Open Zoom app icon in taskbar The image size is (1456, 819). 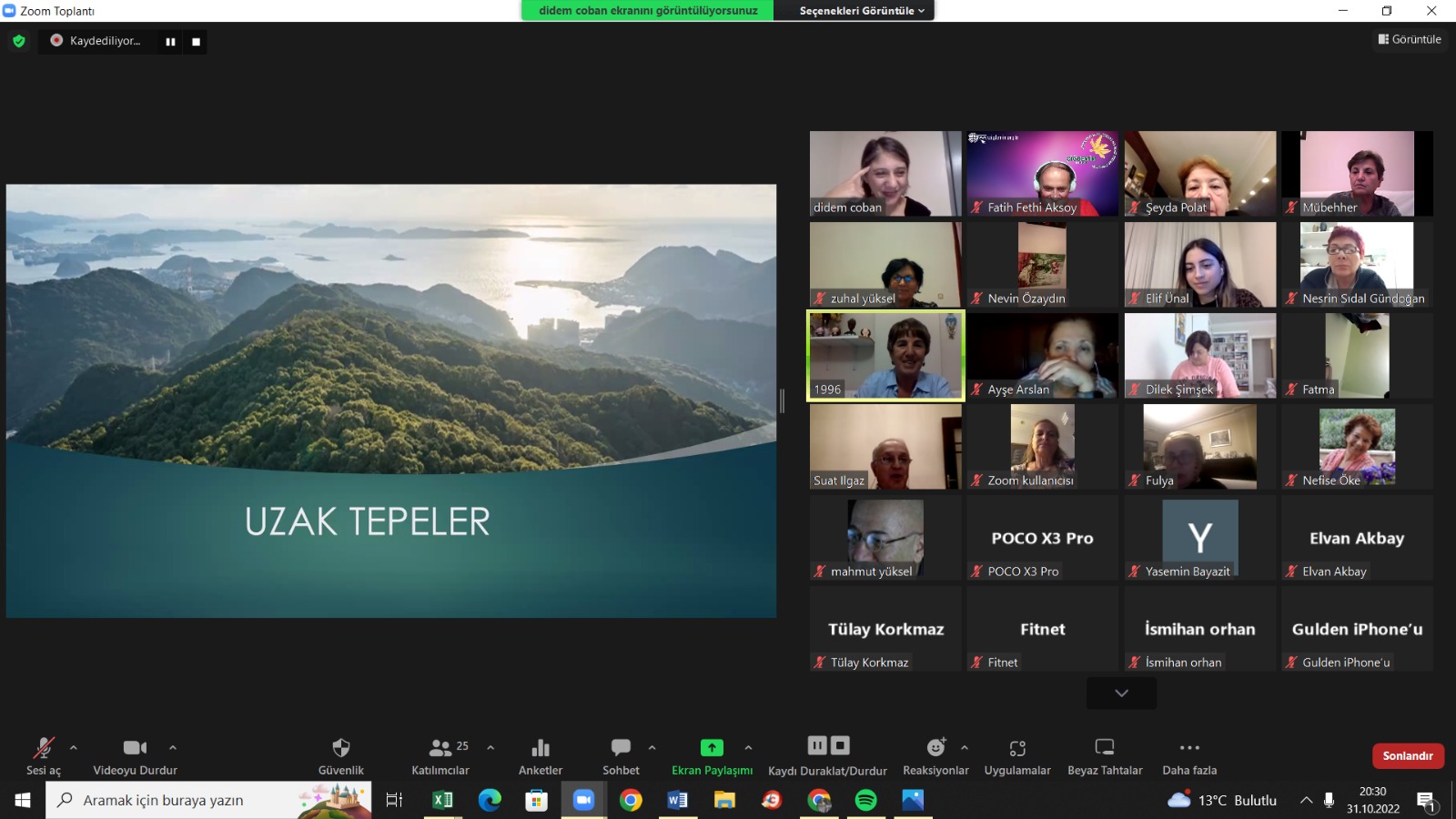point(583,800)
